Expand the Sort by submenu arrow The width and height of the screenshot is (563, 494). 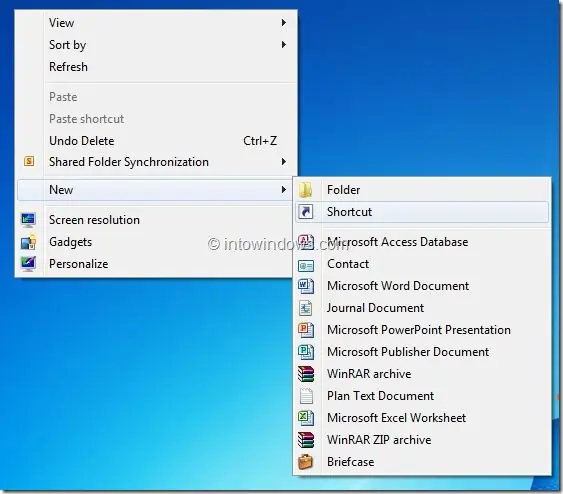pyautogui.click(x=284, y=45)
